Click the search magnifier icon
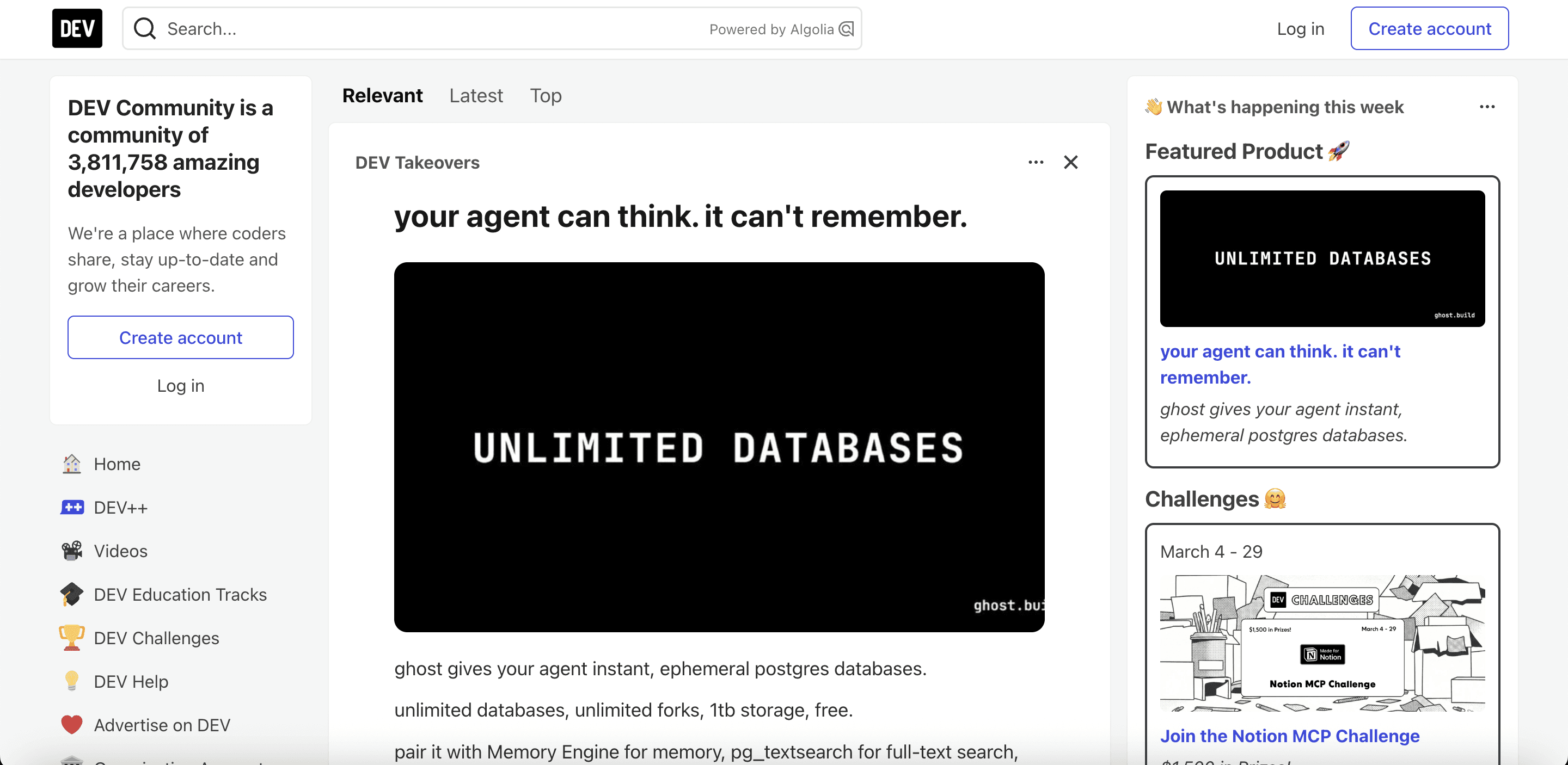This screenshot has height=765, width=1568. click(144, 29)
